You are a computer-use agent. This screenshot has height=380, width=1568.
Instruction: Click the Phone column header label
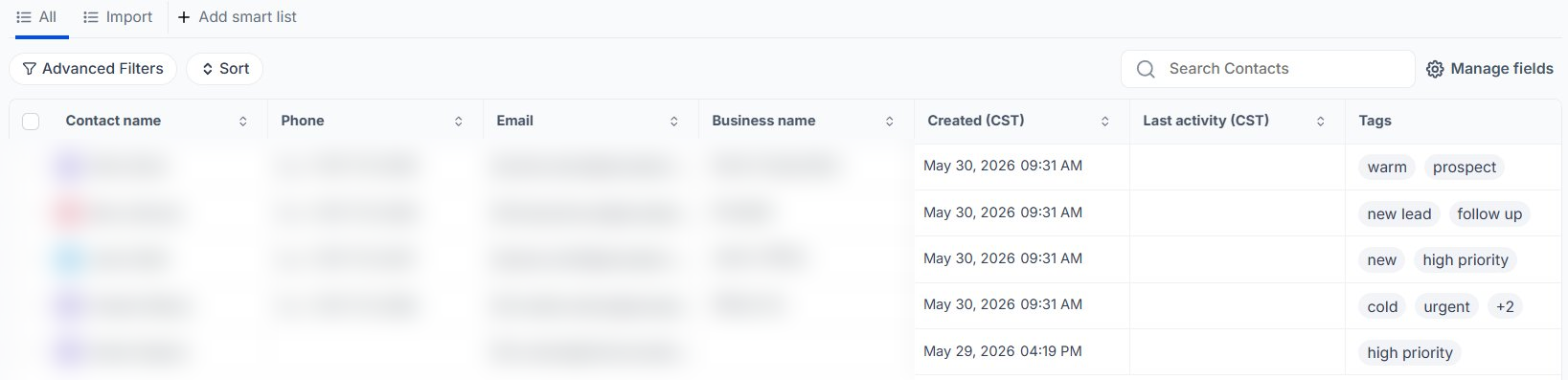tap(303, 121)
